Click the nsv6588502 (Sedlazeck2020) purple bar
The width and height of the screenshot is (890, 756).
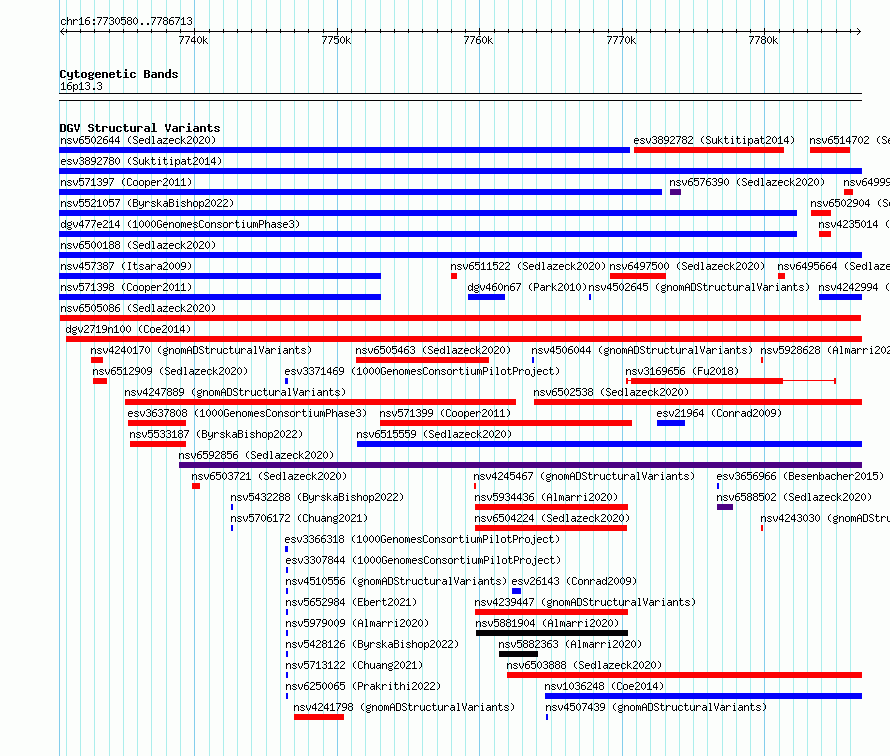(x=724, y=507)
